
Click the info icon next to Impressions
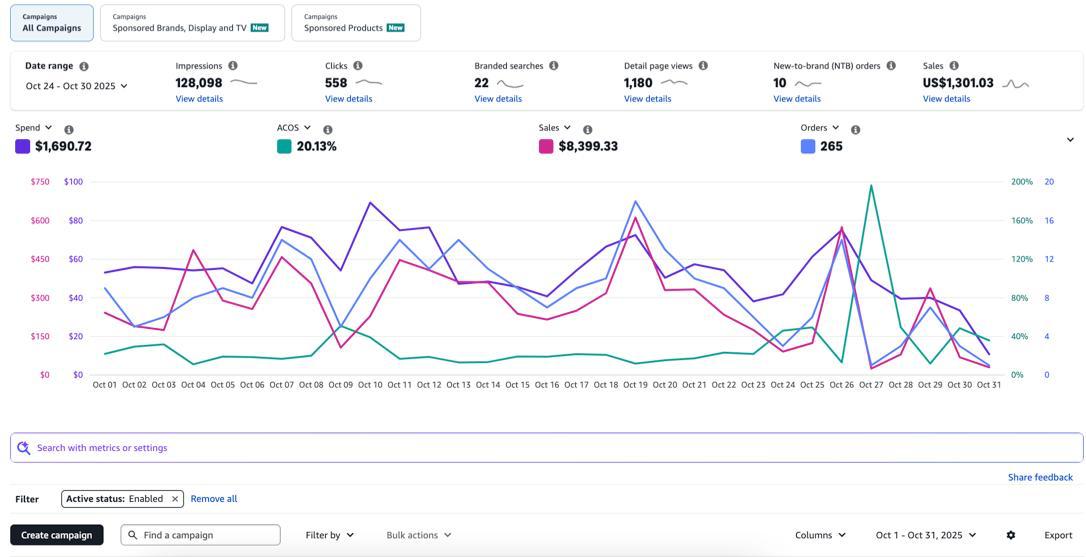coord(233,66)
